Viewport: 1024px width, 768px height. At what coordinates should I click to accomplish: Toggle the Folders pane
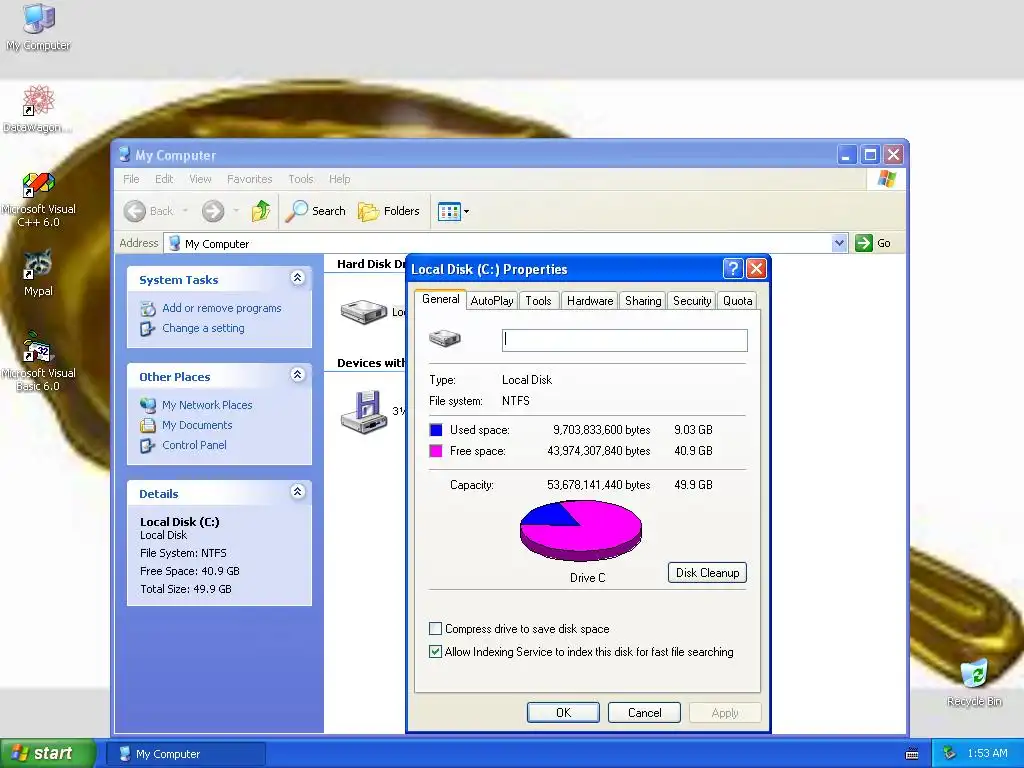[389, 211]
